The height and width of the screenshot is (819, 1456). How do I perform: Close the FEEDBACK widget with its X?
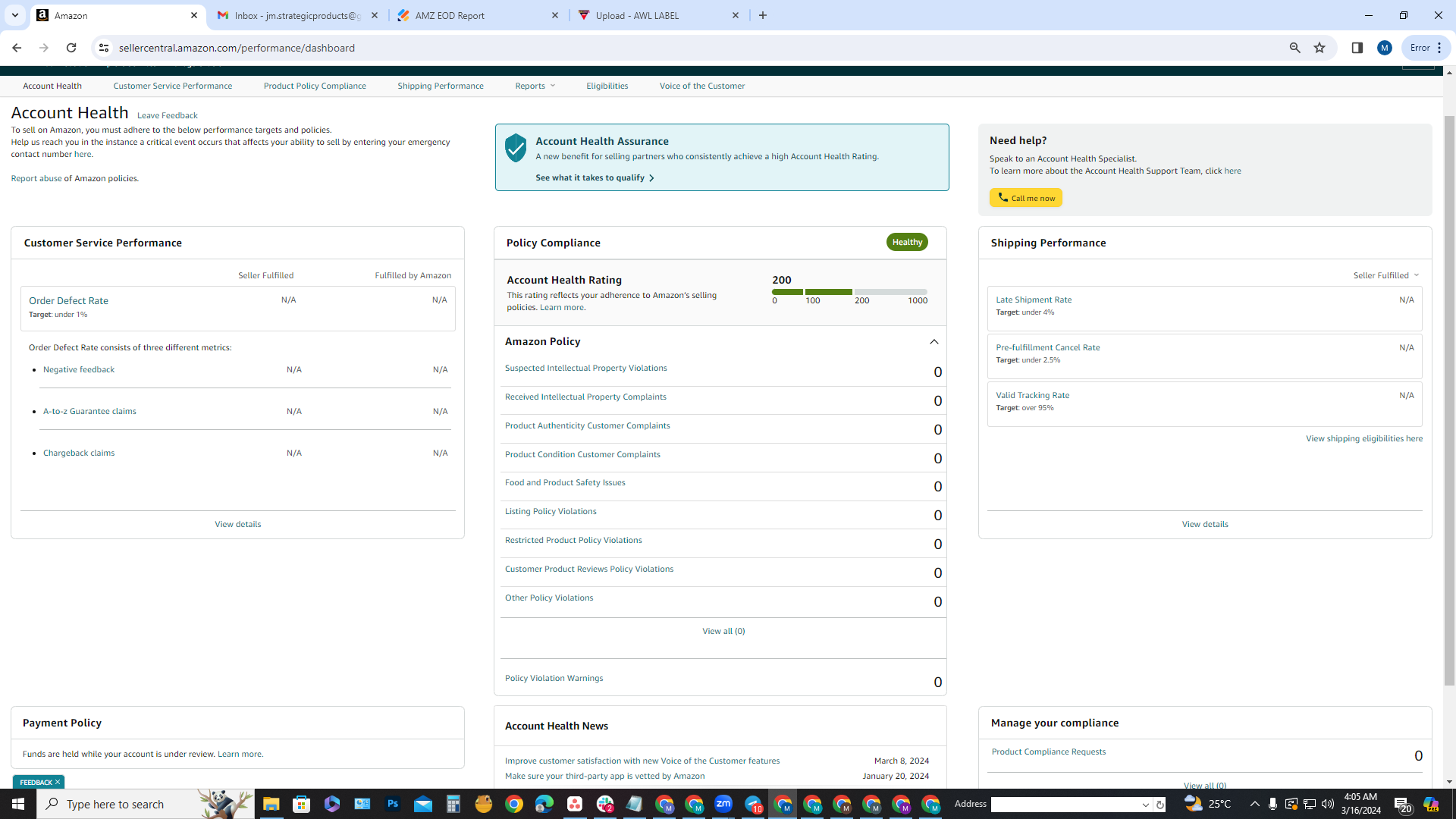[x=58, y=782]
